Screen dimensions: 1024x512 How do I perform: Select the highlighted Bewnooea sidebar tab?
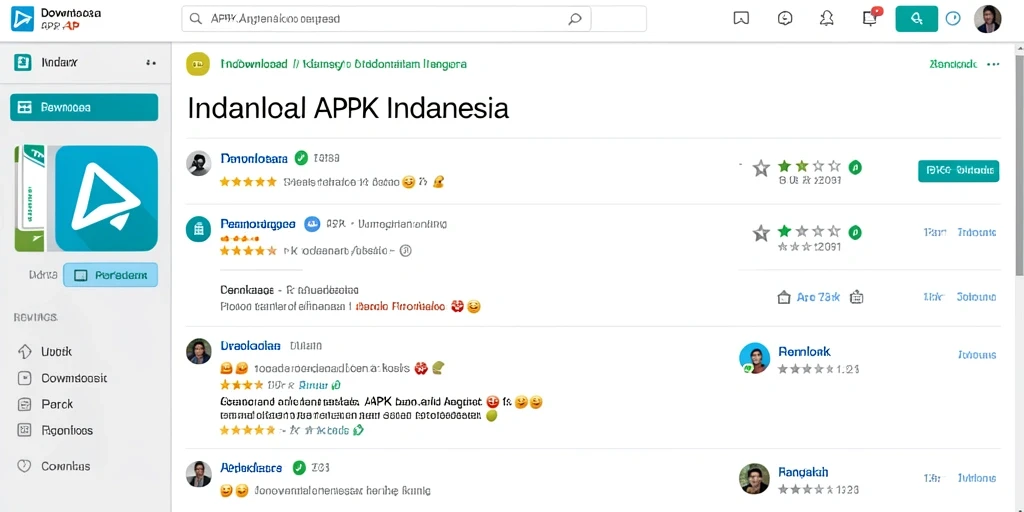point(84,107)
